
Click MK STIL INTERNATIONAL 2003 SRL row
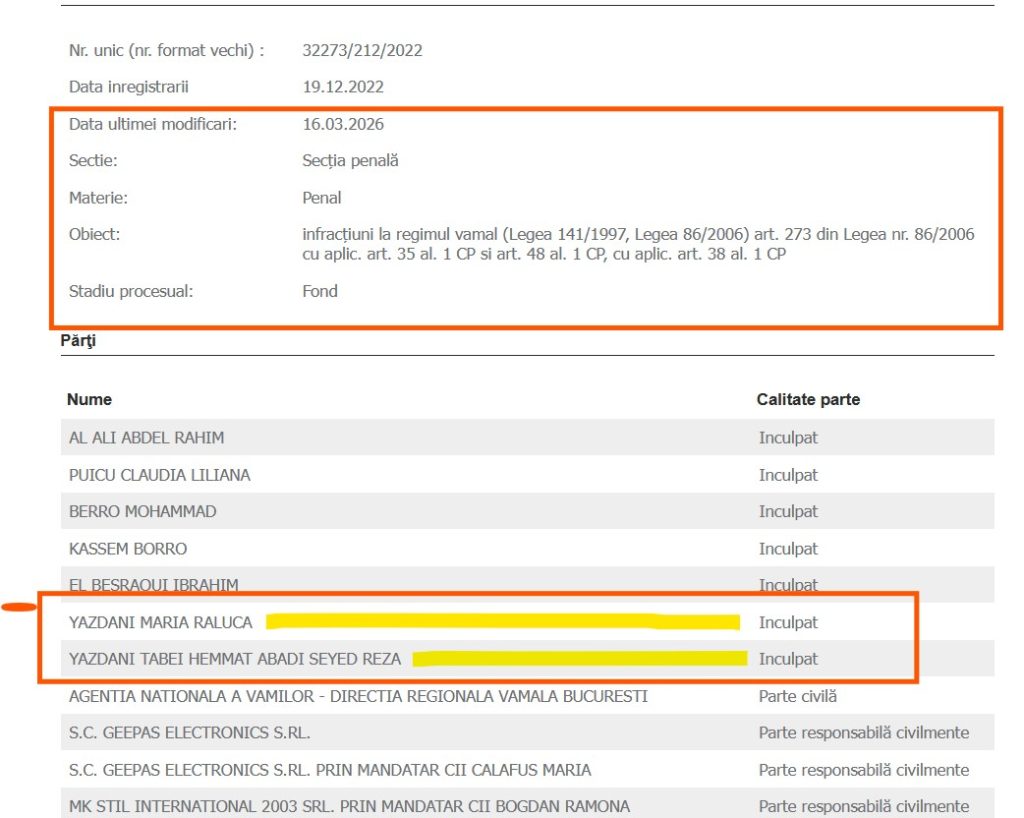coord(528,804)
